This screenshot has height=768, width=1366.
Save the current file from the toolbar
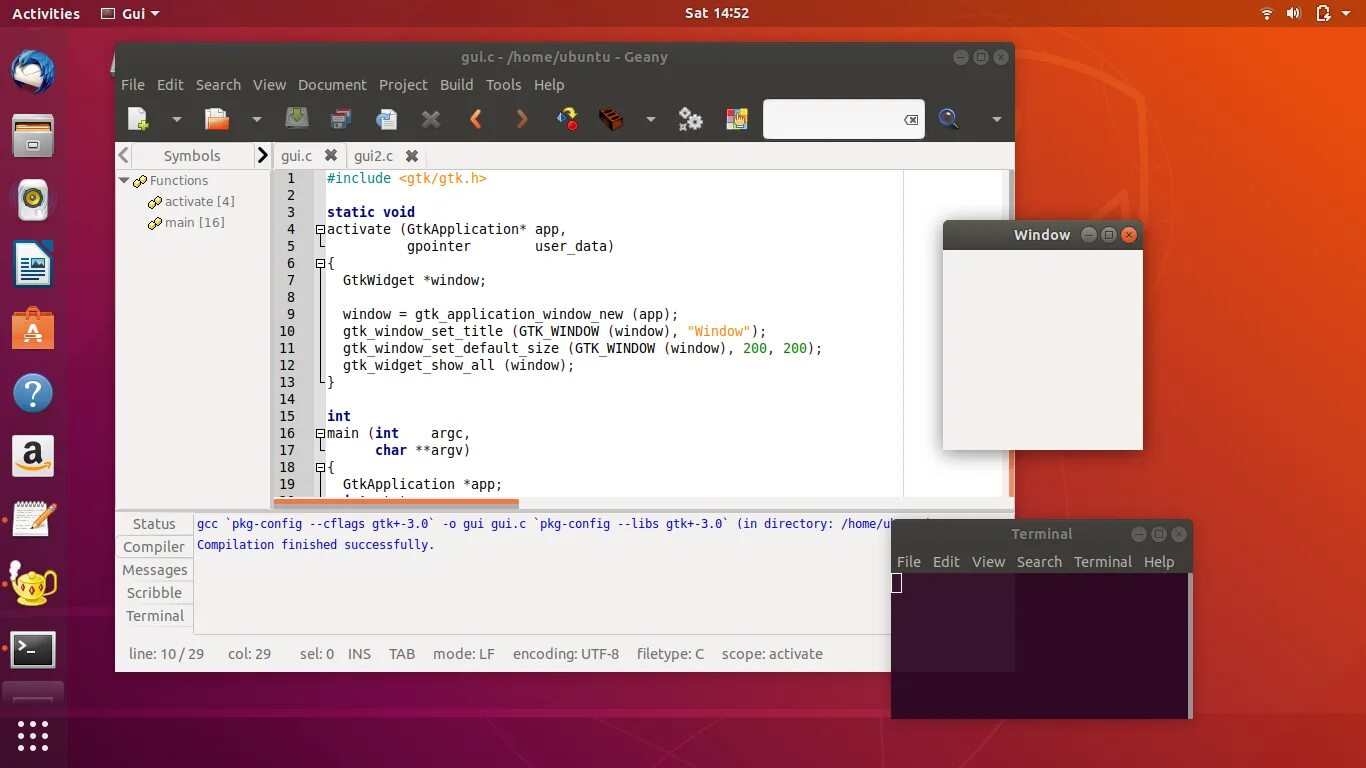(297, 119)
